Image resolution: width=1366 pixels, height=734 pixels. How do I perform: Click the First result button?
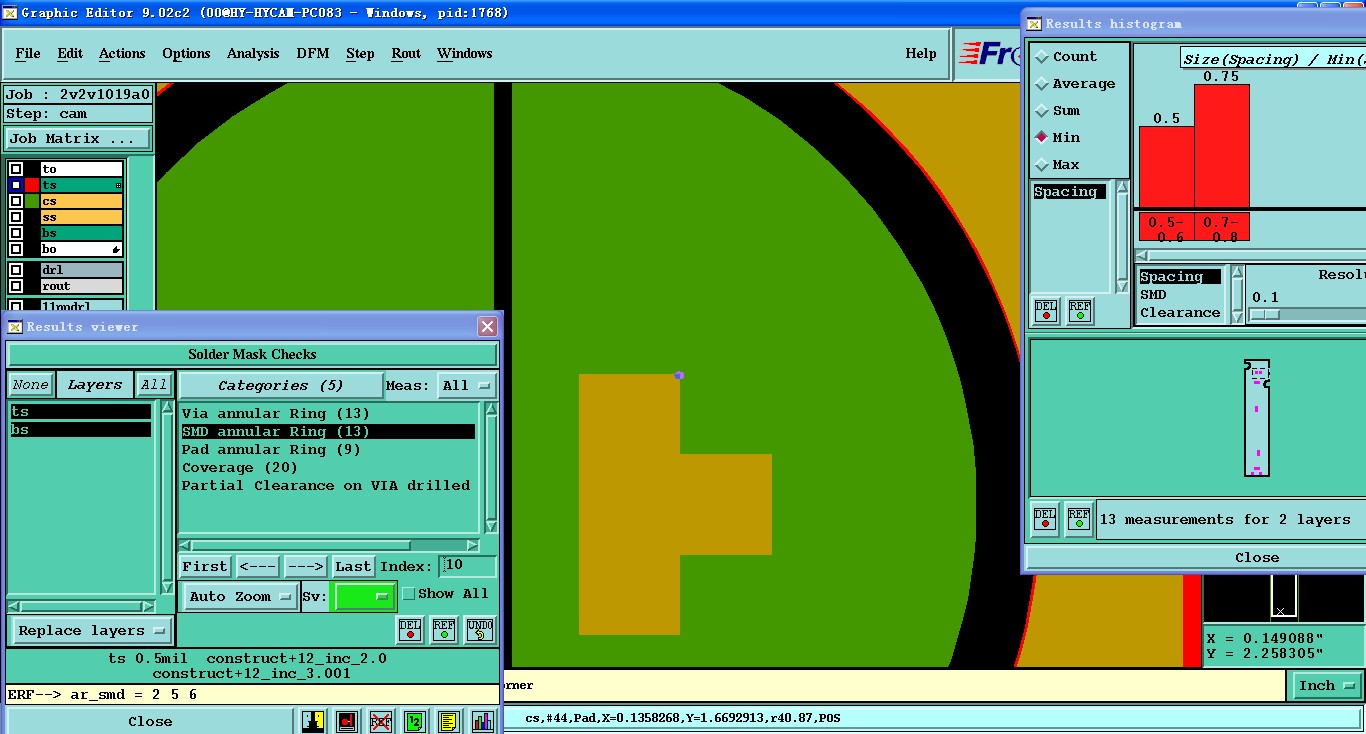coord(205,567)
